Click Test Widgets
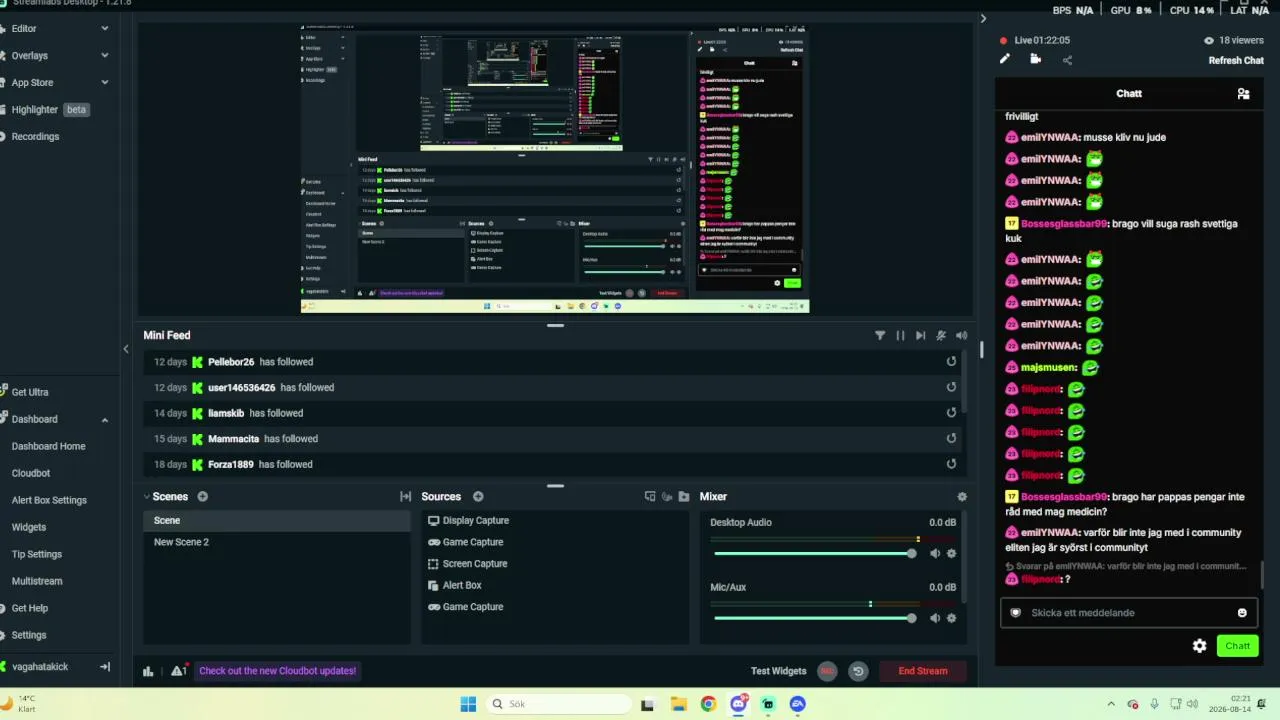Viewport: 1280px width, 720px height. coord(778,671)
